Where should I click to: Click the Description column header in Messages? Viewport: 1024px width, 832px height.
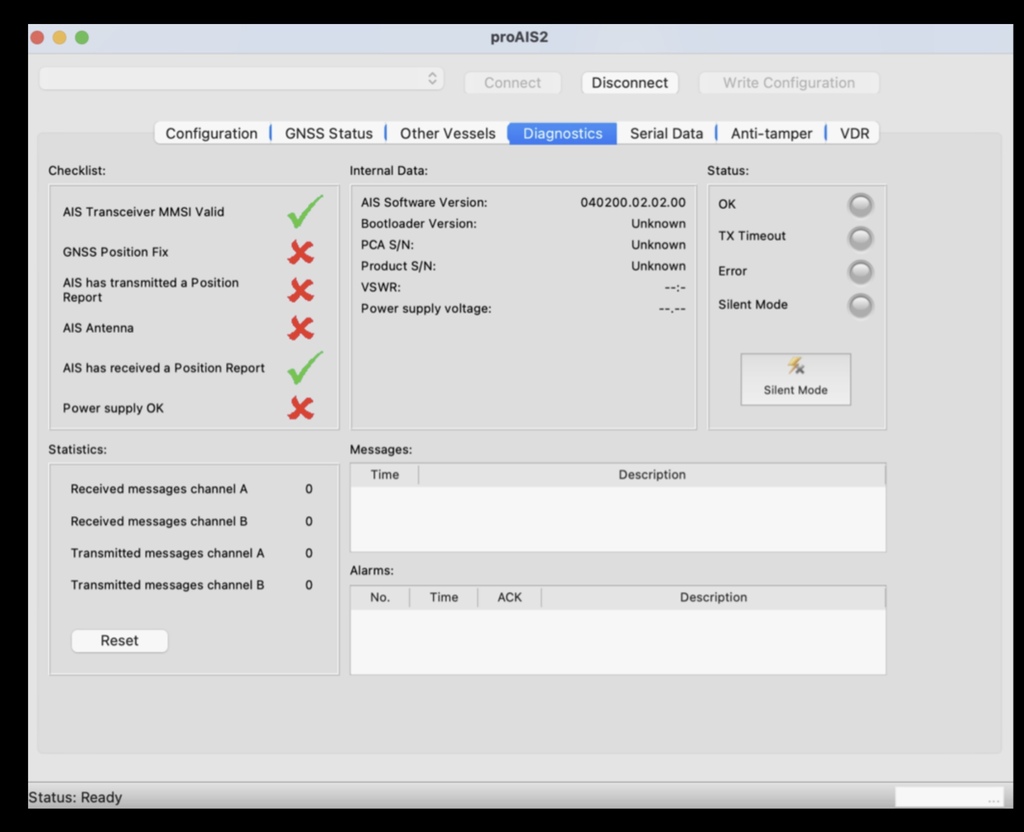tap(652, 475)
